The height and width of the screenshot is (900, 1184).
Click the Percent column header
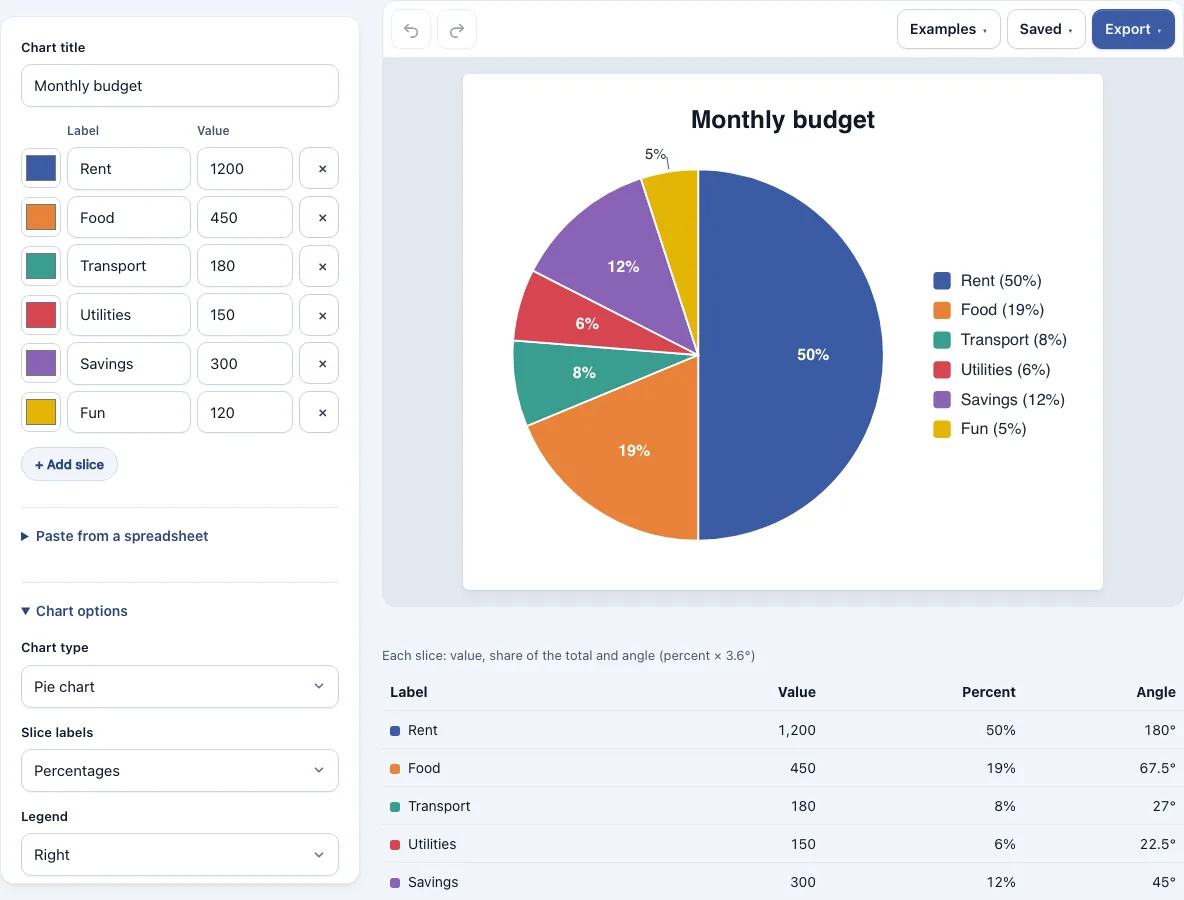tap(988, 692)
